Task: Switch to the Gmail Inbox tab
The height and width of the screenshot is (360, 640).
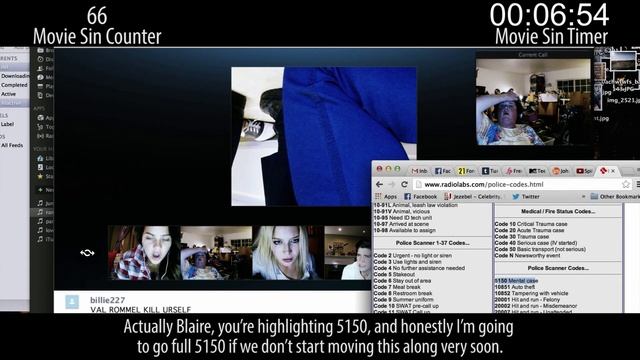Action: tap(419, 171)
